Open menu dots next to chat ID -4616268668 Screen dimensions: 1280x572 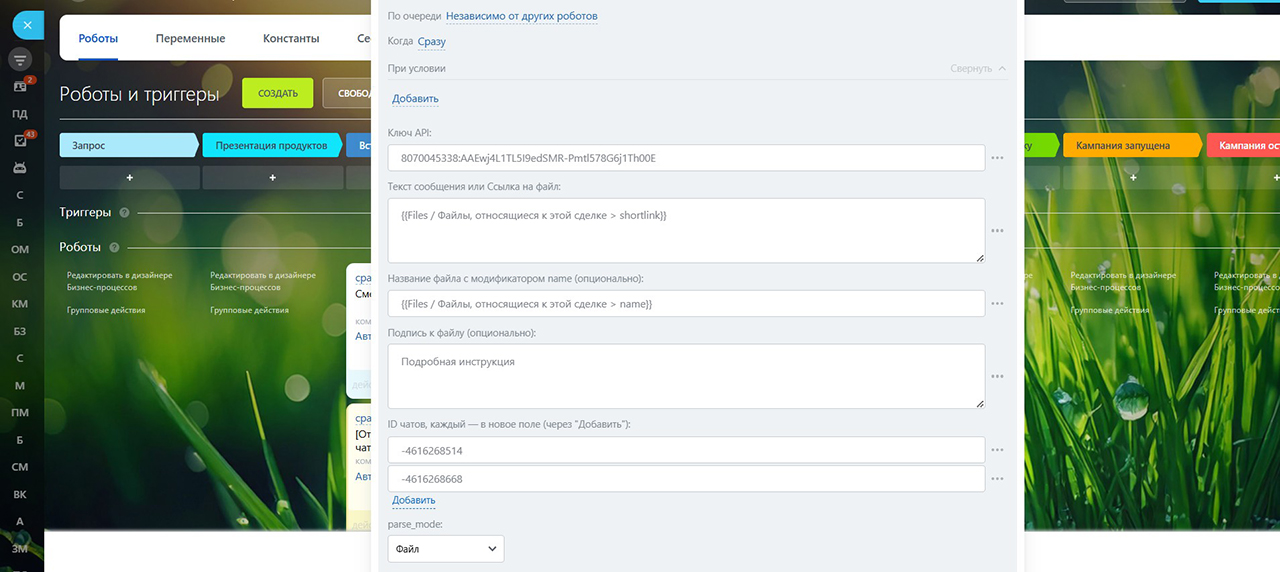coord(997,479)
